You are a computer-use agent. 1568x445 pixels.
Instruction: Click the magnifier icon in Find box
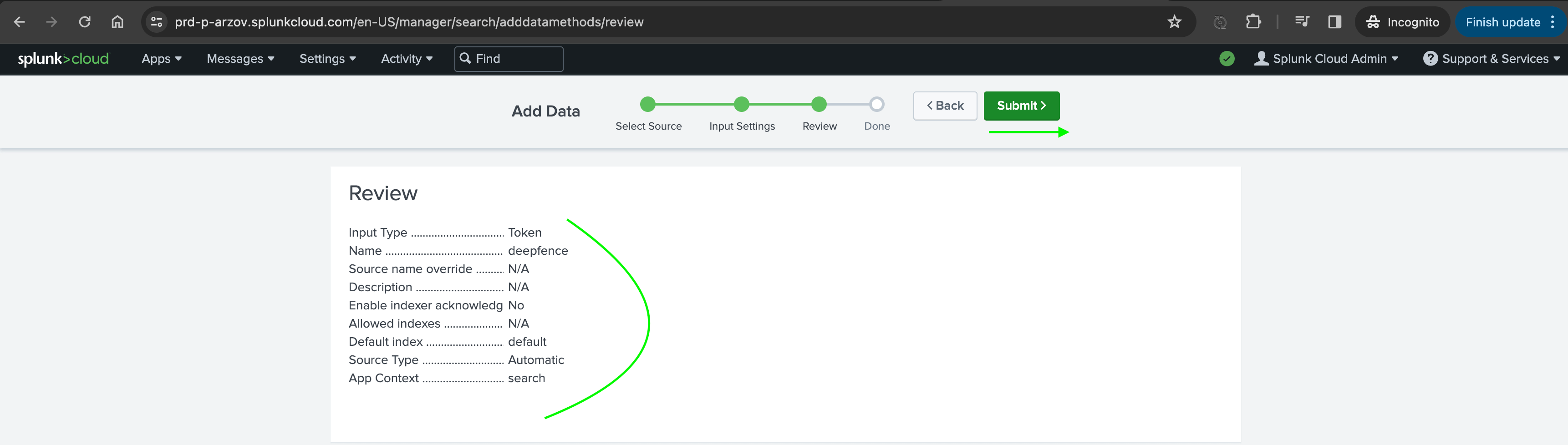[465, 58]
